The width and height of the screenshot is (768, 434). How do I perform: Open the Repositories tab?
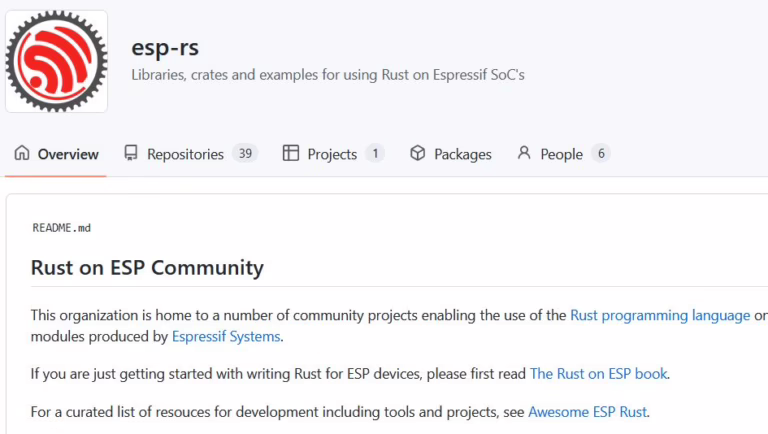click(x=185, y=154)
